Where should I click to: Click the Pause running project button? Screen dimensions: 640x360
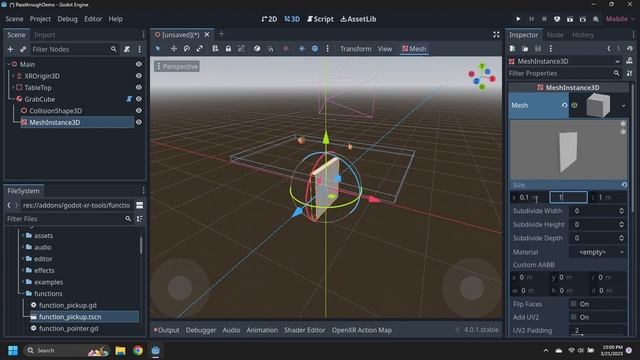[x=531, y=19]
